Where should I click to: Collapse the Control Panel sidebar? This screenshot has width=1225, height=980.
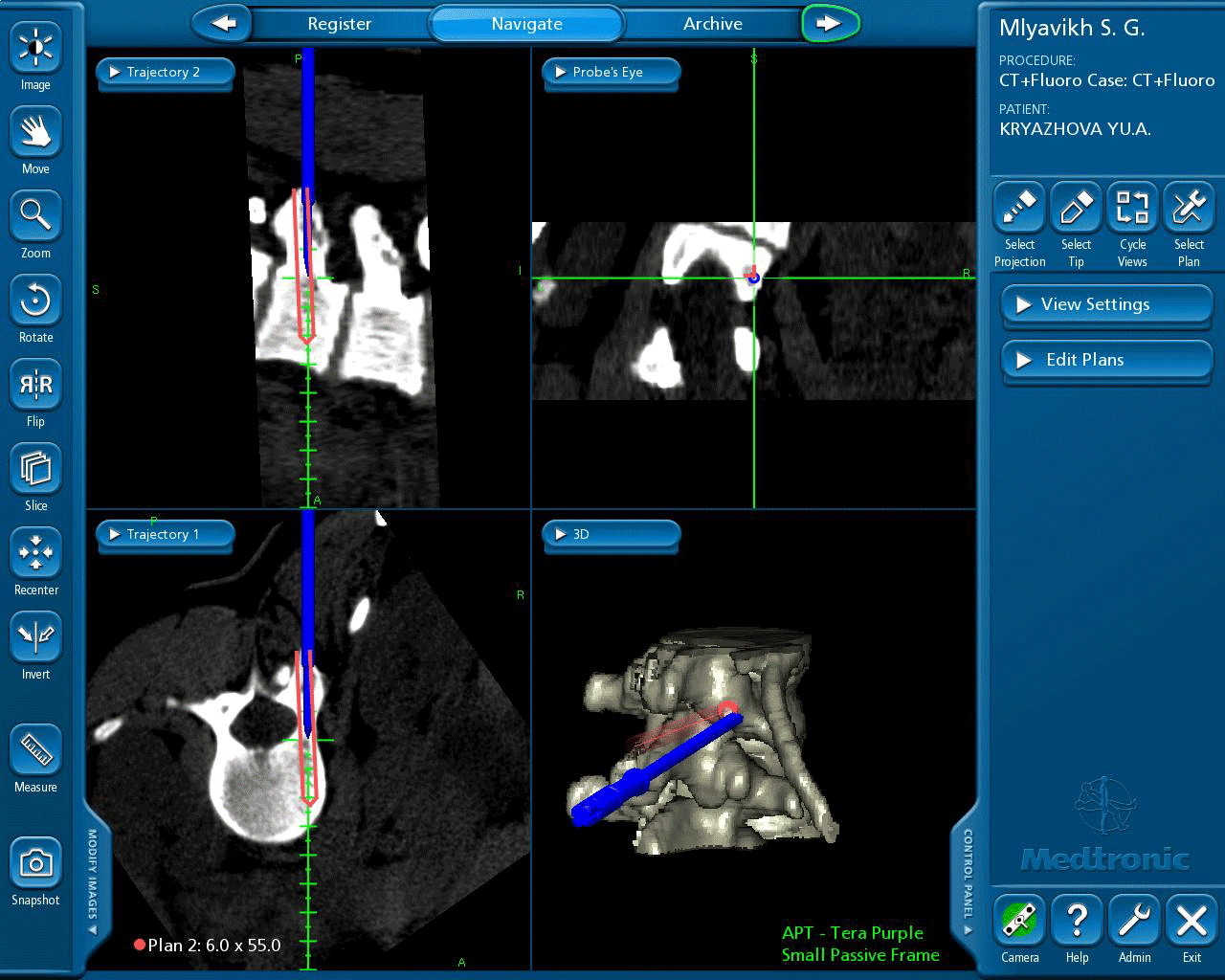pyautogui.click(x=968, y=882)
